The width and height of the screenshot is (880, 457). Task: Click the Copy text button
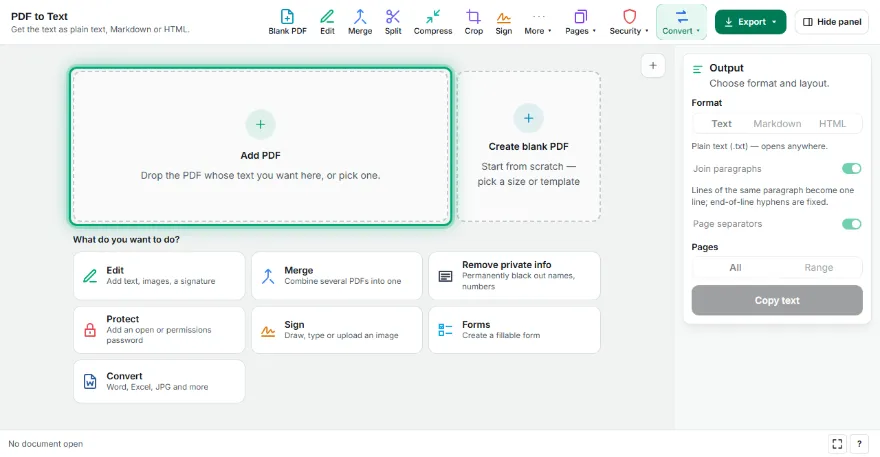coord(777,300)
